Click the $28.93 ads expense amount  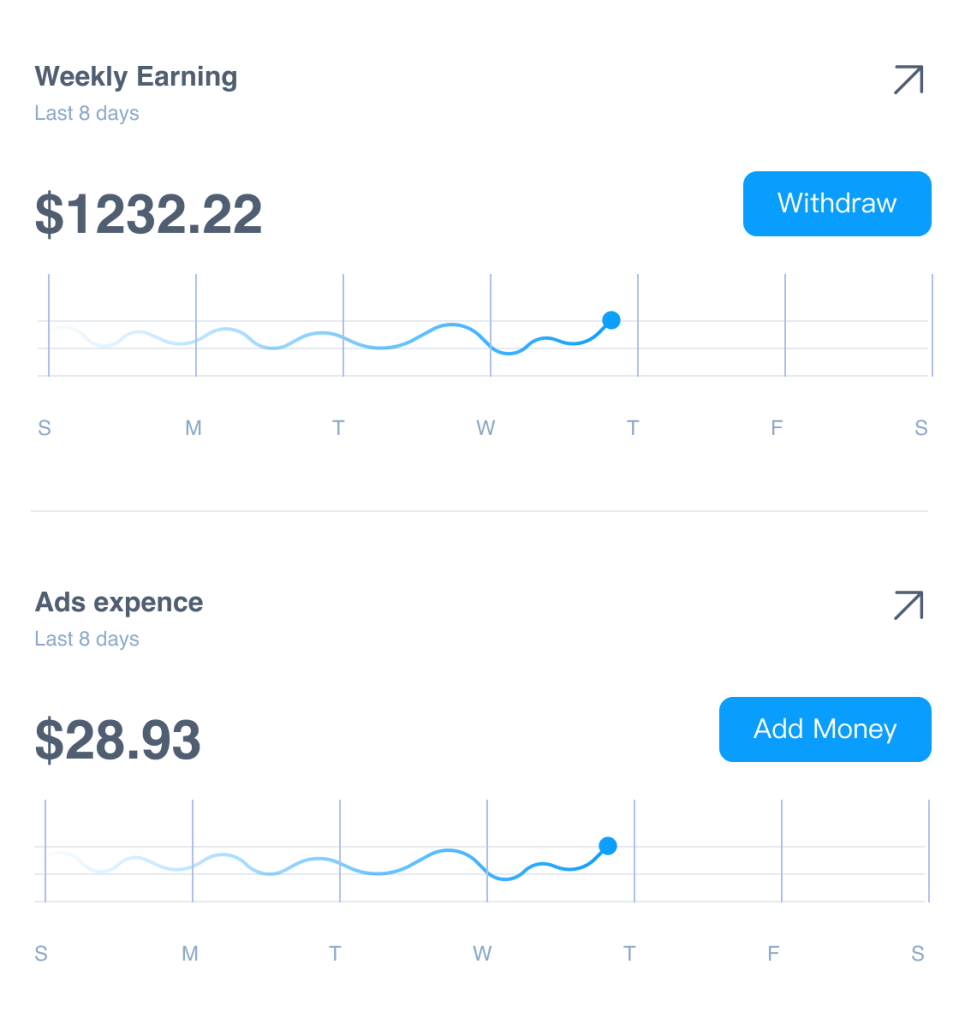[118, 739]
